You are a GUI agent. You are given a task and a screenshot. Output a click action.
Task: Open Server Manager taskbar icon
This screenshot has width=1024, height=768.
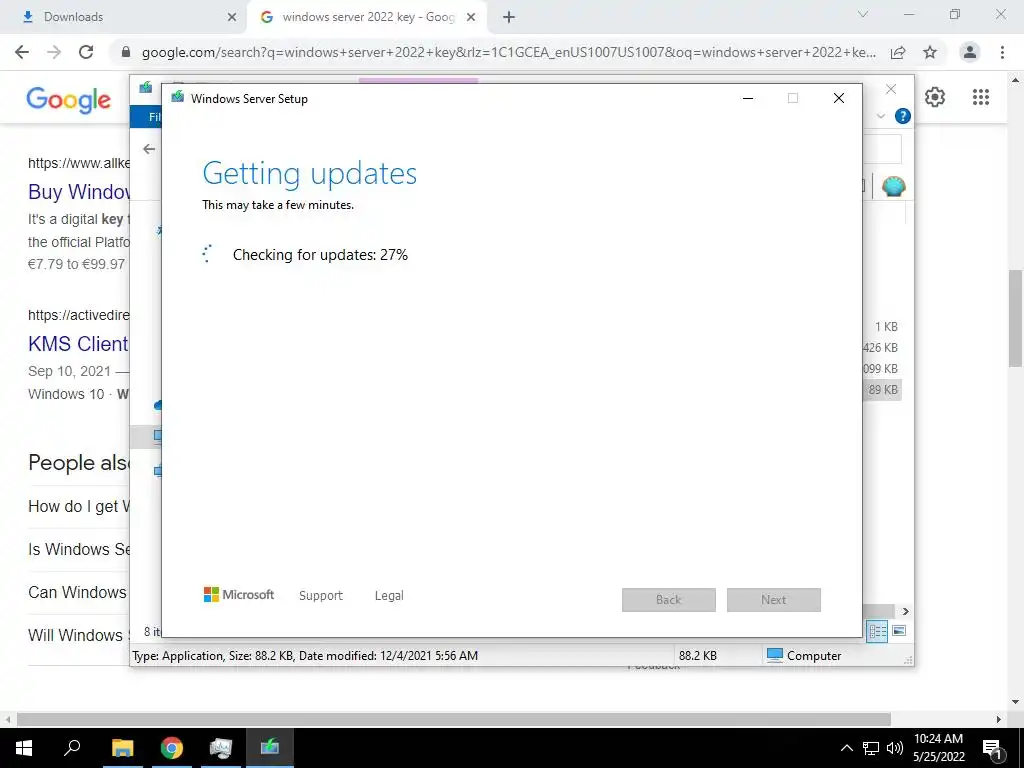pos(221,748)
